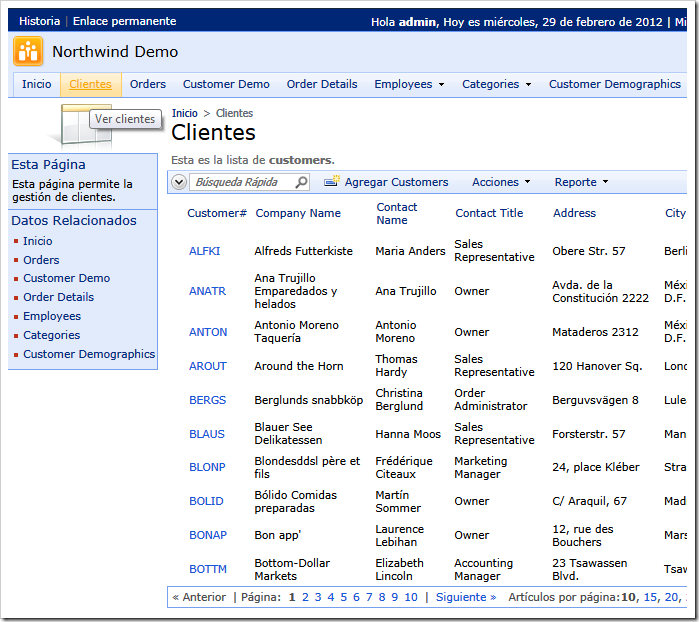Show 20 items per page

coord(671,597)
